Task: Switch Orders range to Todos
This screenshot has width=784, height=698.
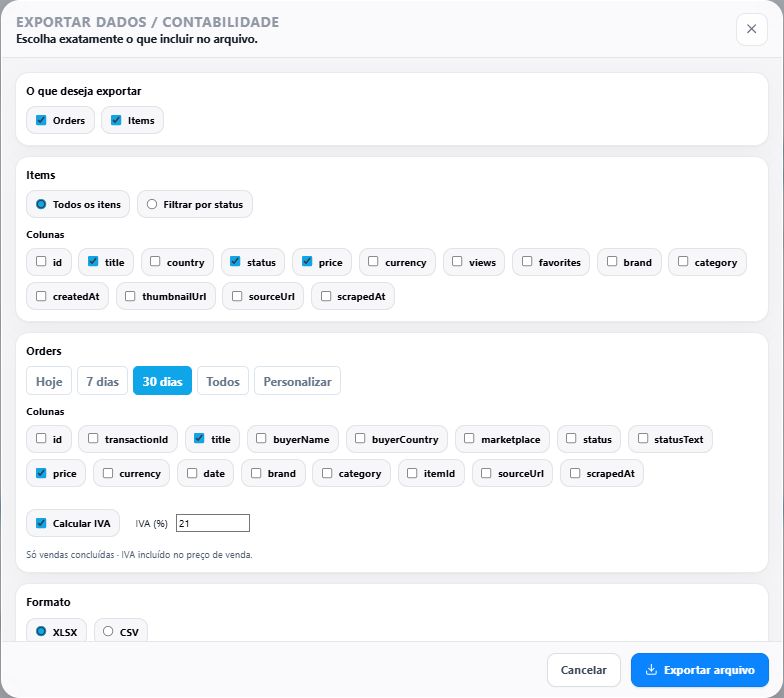Action: click(223, 381)
